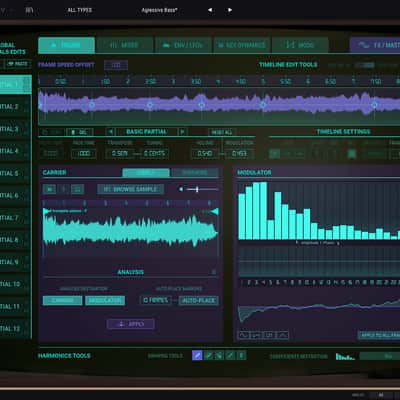The height and width of the screenshot is (400, 400).
Task: Click the first modulator curve shape icon
Action: coord(243,335)
